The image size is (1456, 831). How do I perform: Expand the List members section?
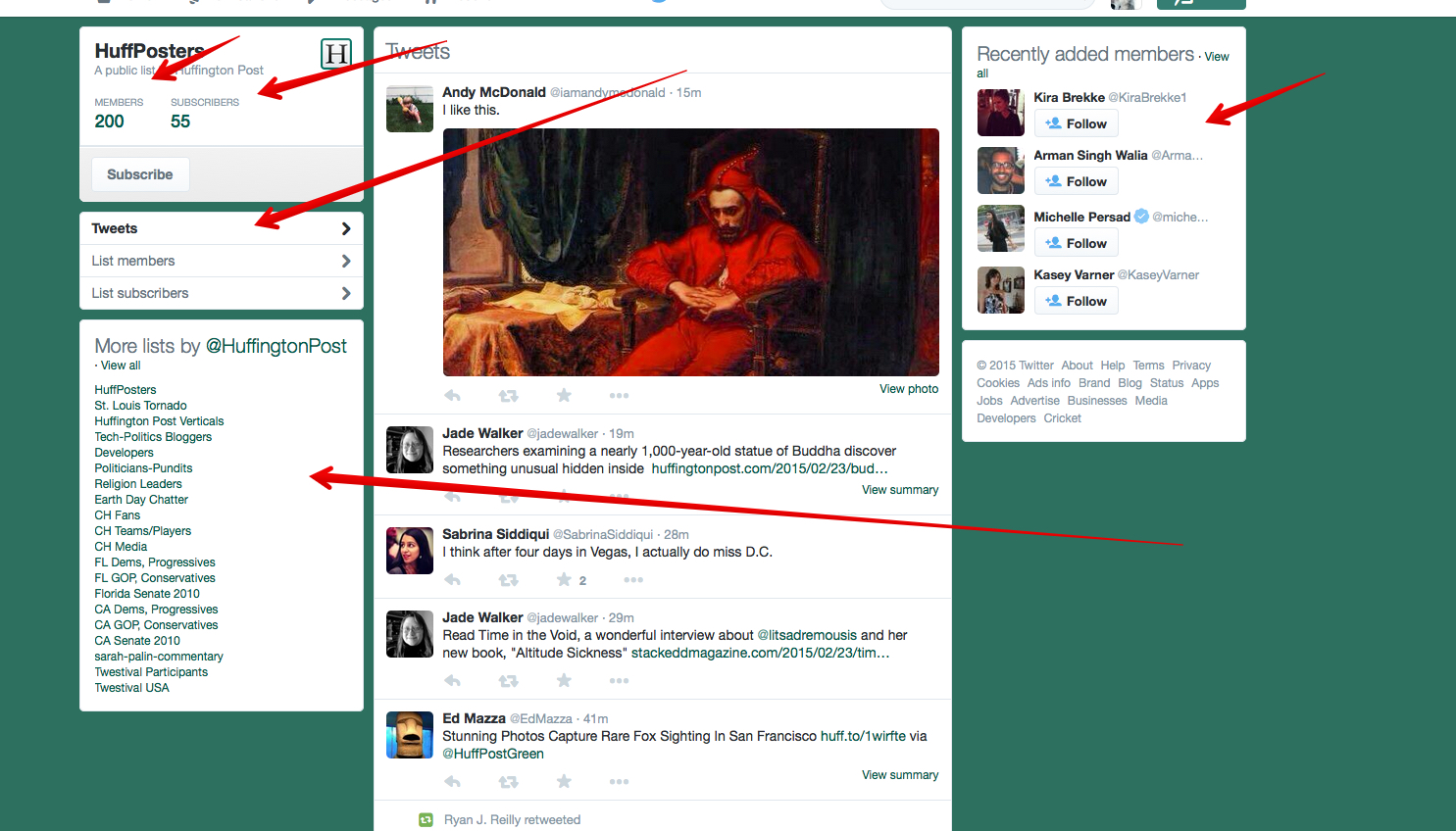[x=221, y=261]
